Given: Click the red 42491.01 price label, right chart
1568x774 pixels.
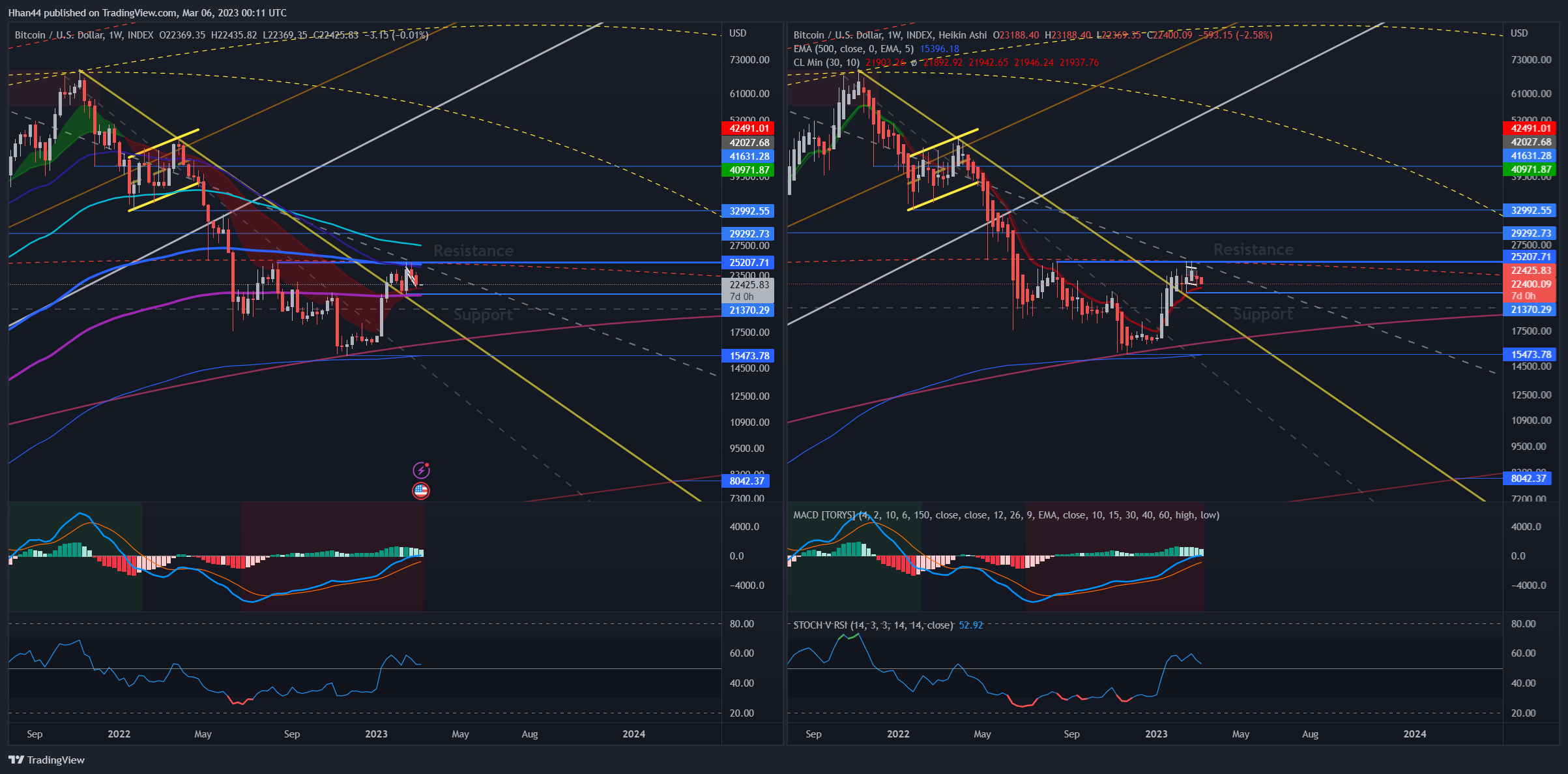Looking at the screenshot, I should 1529,128.
